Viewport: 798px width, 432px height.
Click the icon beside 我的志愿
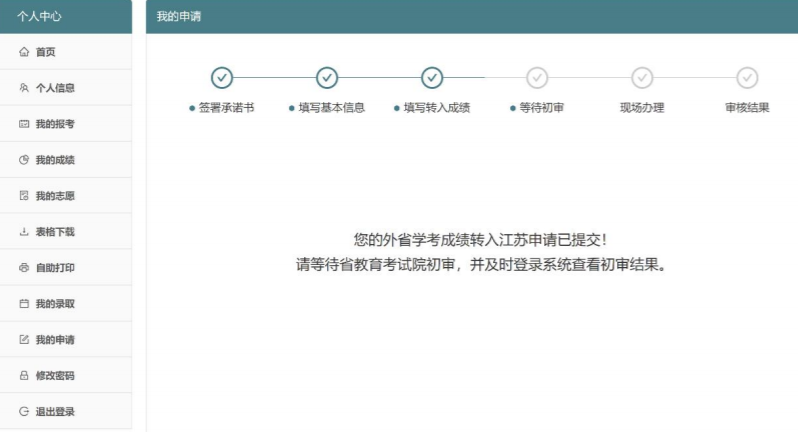click(24, 196)
